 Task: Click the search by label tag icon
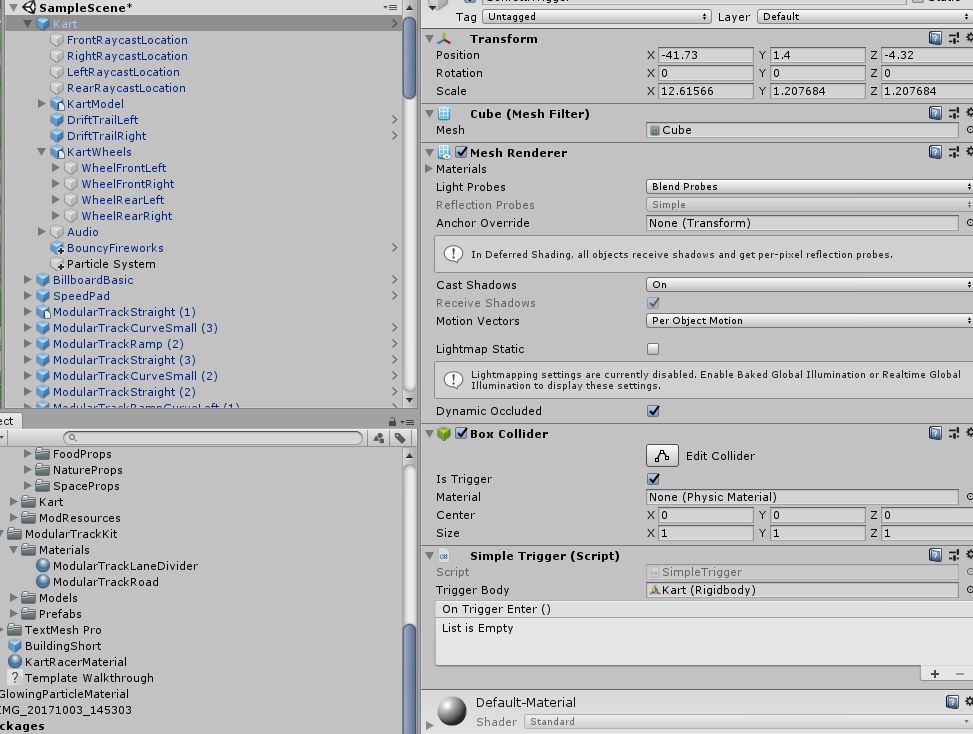(x=400, y=438)
